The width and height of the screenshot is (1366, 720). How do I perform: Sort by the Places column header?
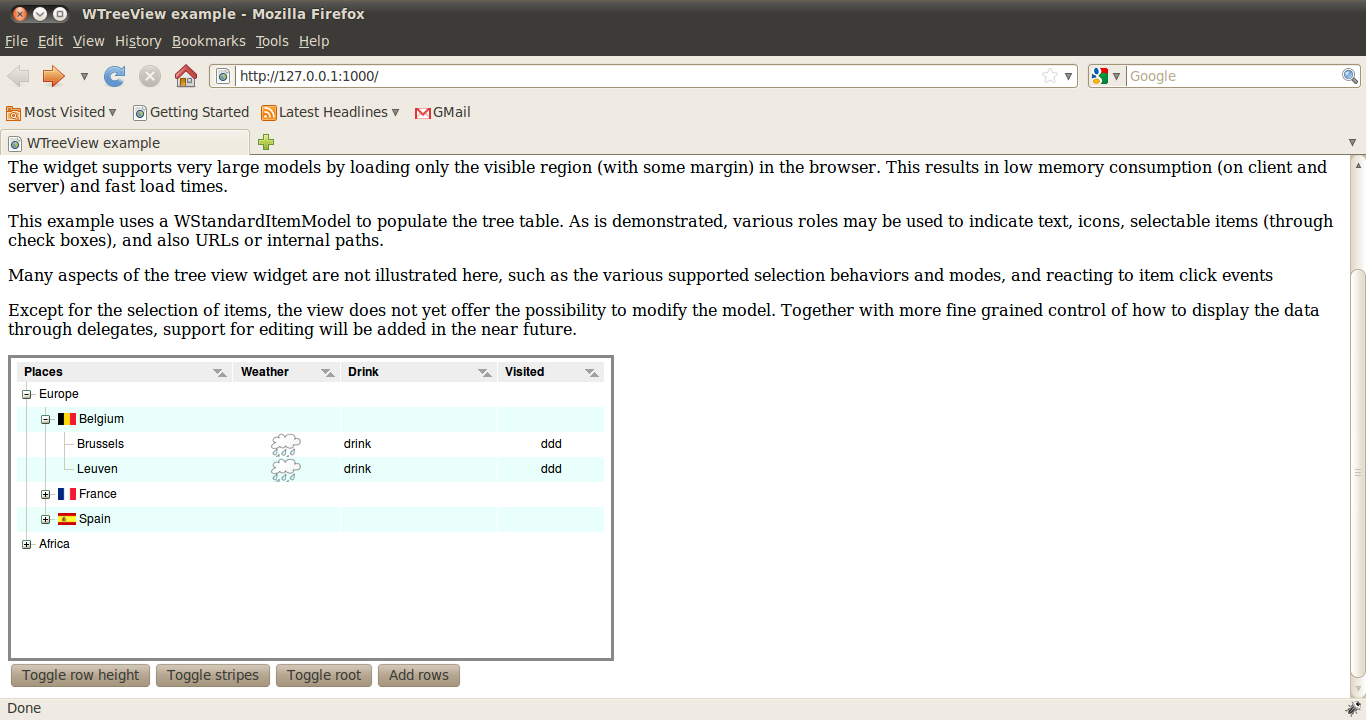(44, 371)
